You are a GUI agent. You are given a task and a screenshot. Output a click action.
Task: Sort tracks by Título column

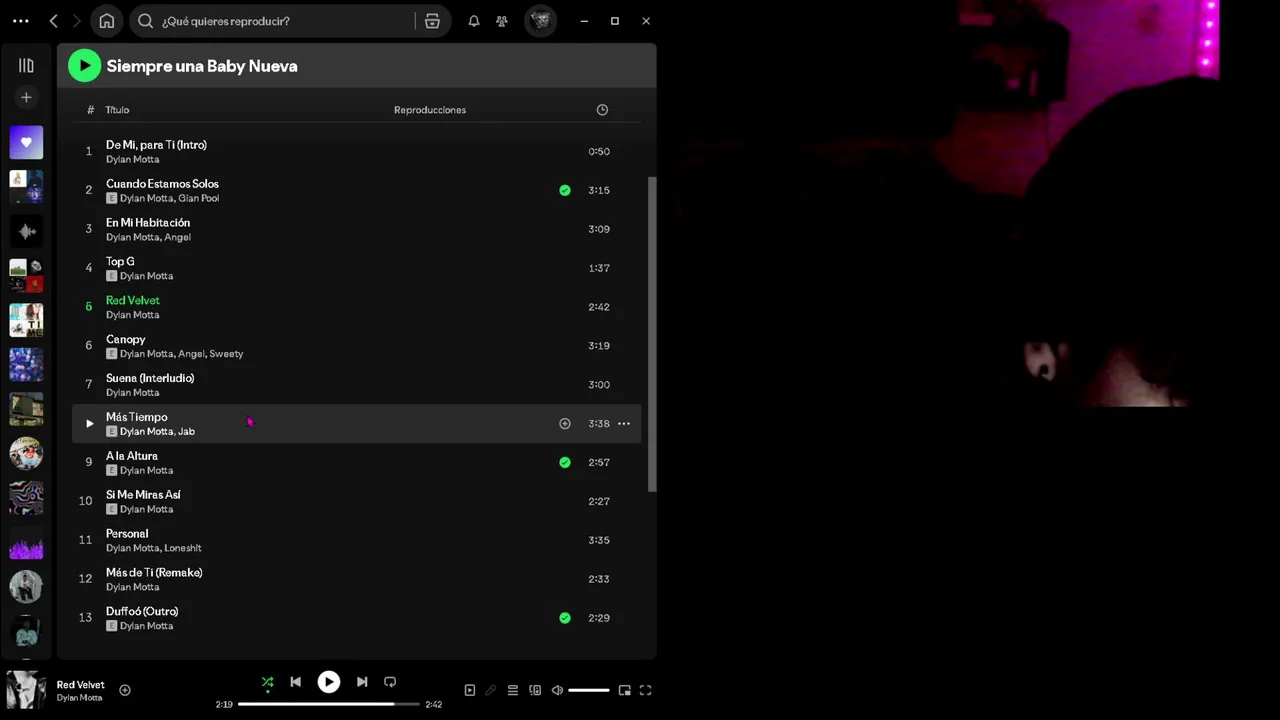(x=117, y=110)
